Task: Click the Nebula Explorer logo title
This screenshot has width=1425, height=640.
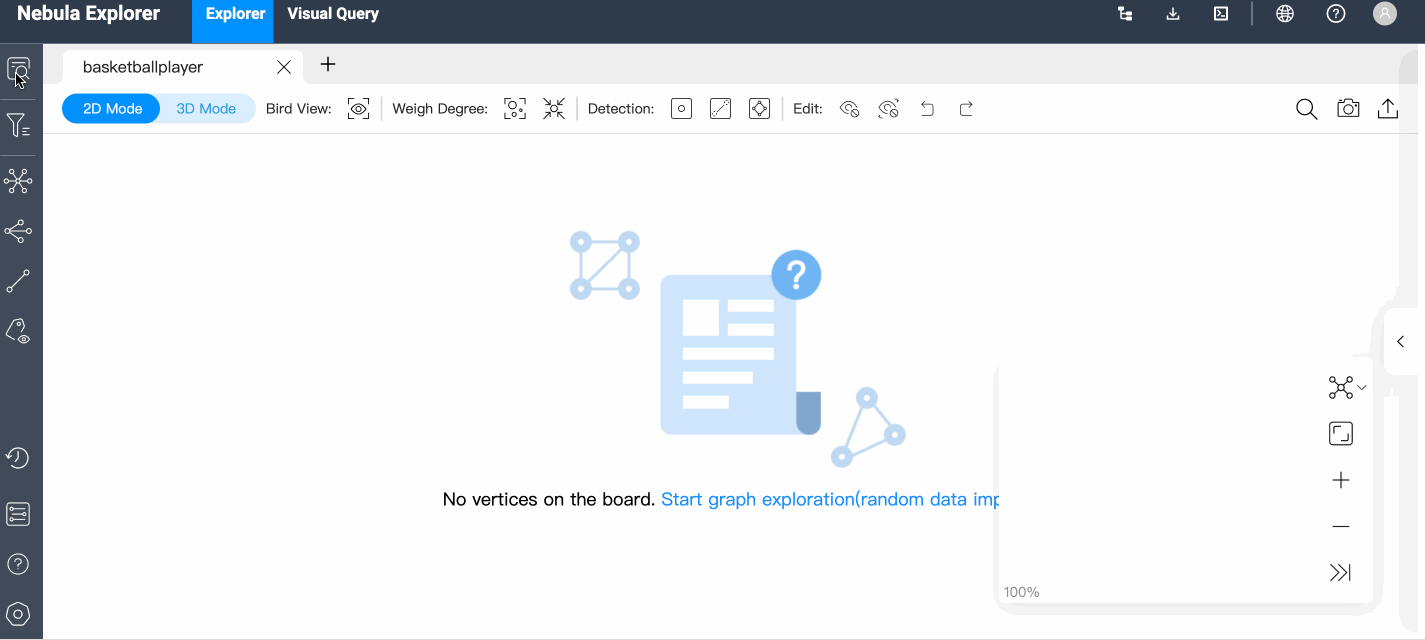Action: pyautogui.click(x=88, y=14)
